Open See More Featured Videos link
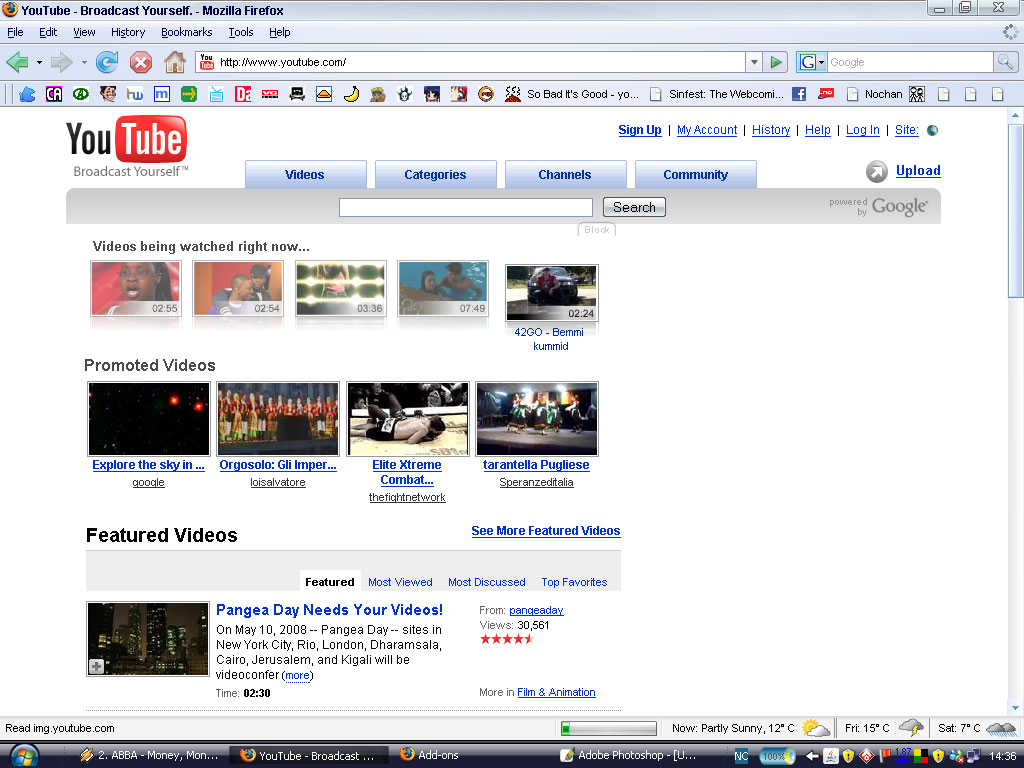1024x768 pixels. pyautogui.click(x=545, y=531)
